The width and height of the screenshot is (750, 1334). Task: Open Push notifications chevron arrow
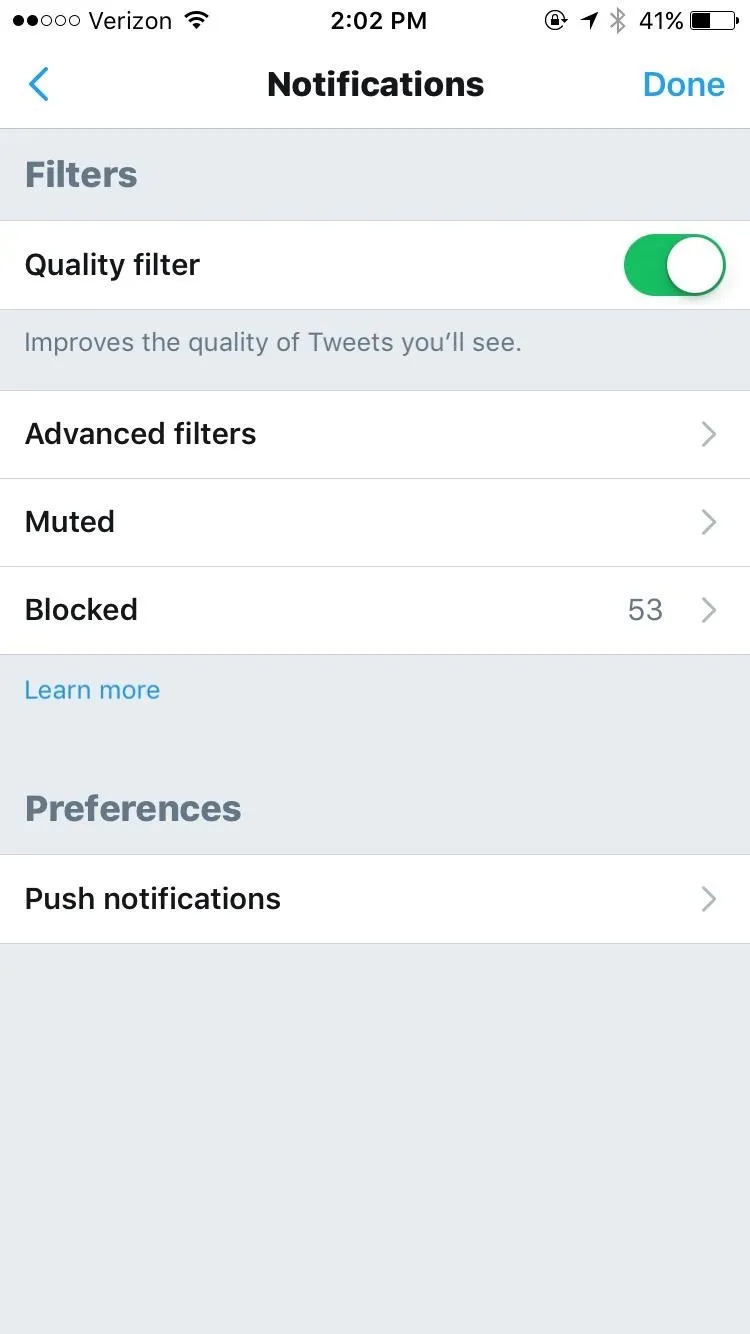[x=709, y=899]
